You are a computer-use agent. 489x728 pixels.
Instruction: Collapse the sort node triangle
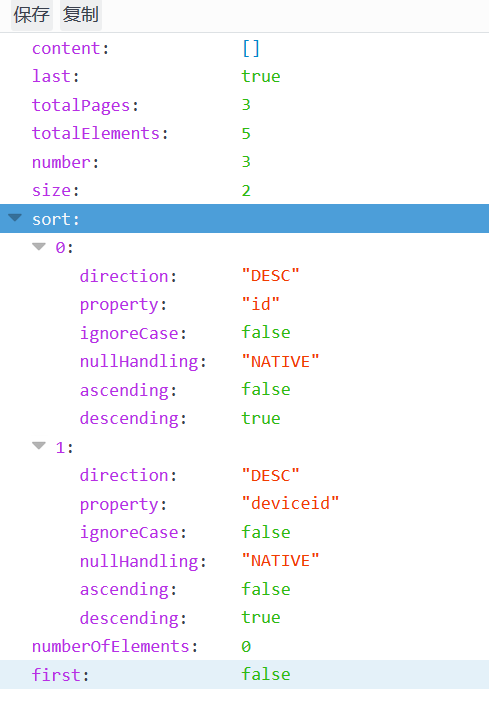pyautogui.click(x=15, y=218)
